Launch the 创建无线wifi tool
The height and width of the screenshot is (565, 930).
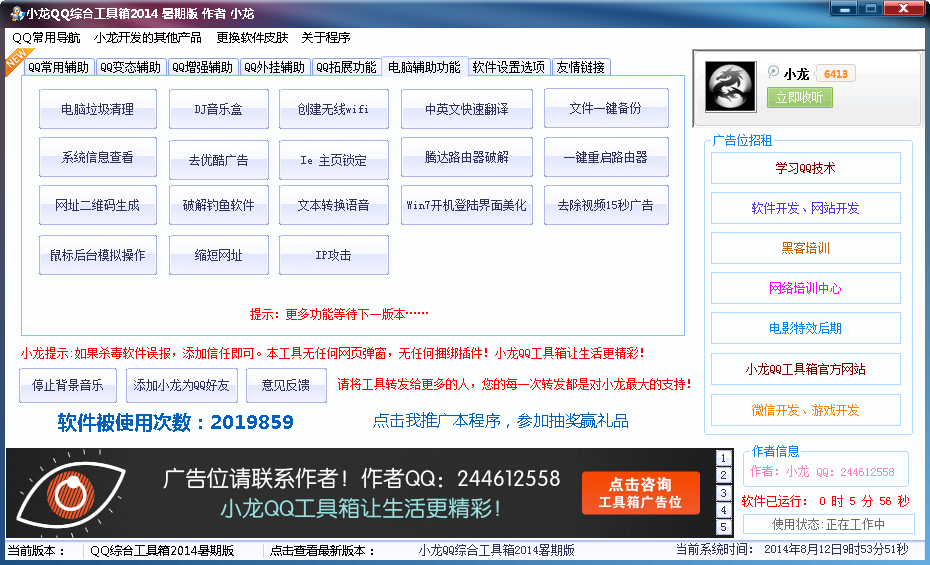tap(333, 109)
